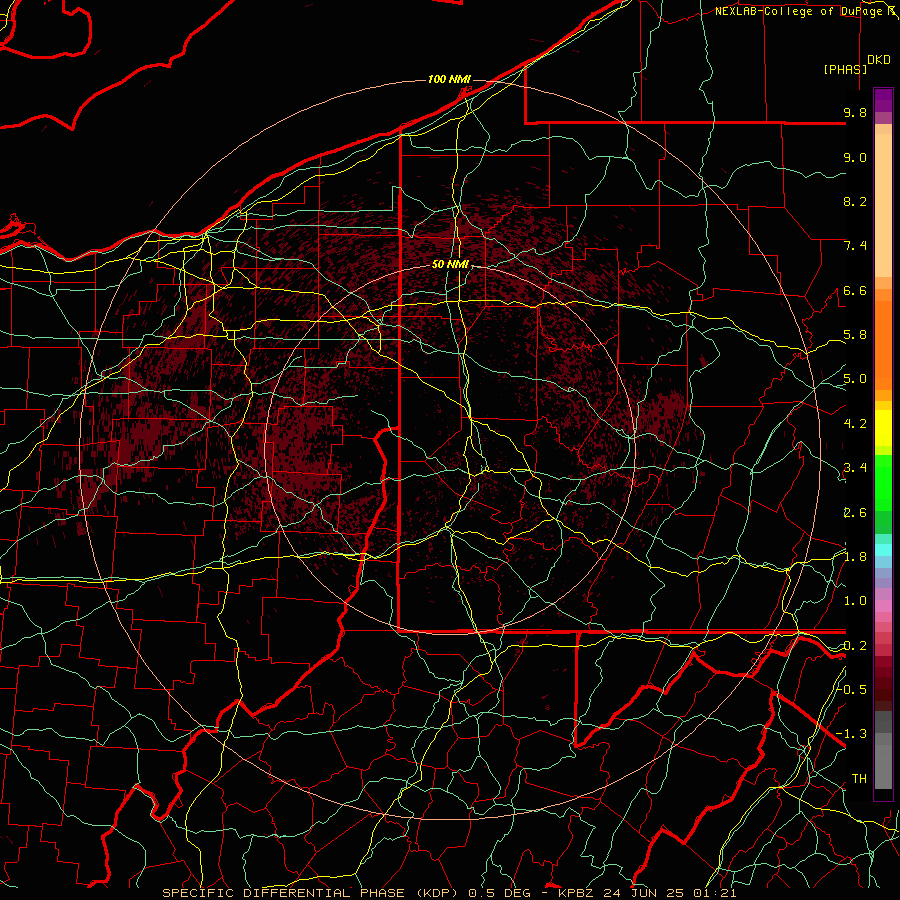The height and width of the screenshot is (900, 900).
Task: Click the "DKD" label above the color scale
Action: 879,60
